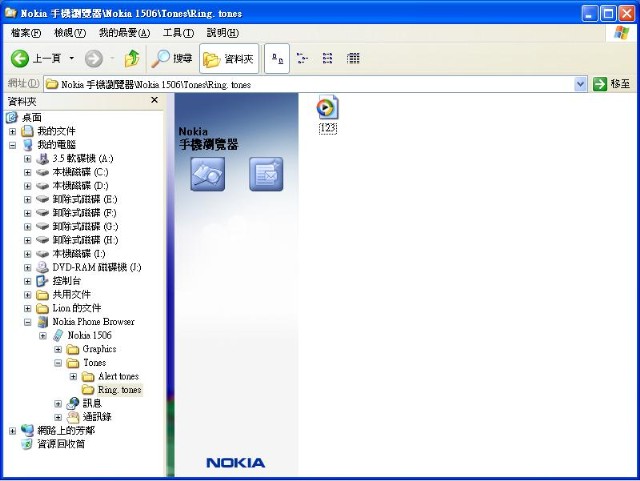Open the address bar dropdown arrow
This screenshot has height=481, width=640.
pos(581,85)
